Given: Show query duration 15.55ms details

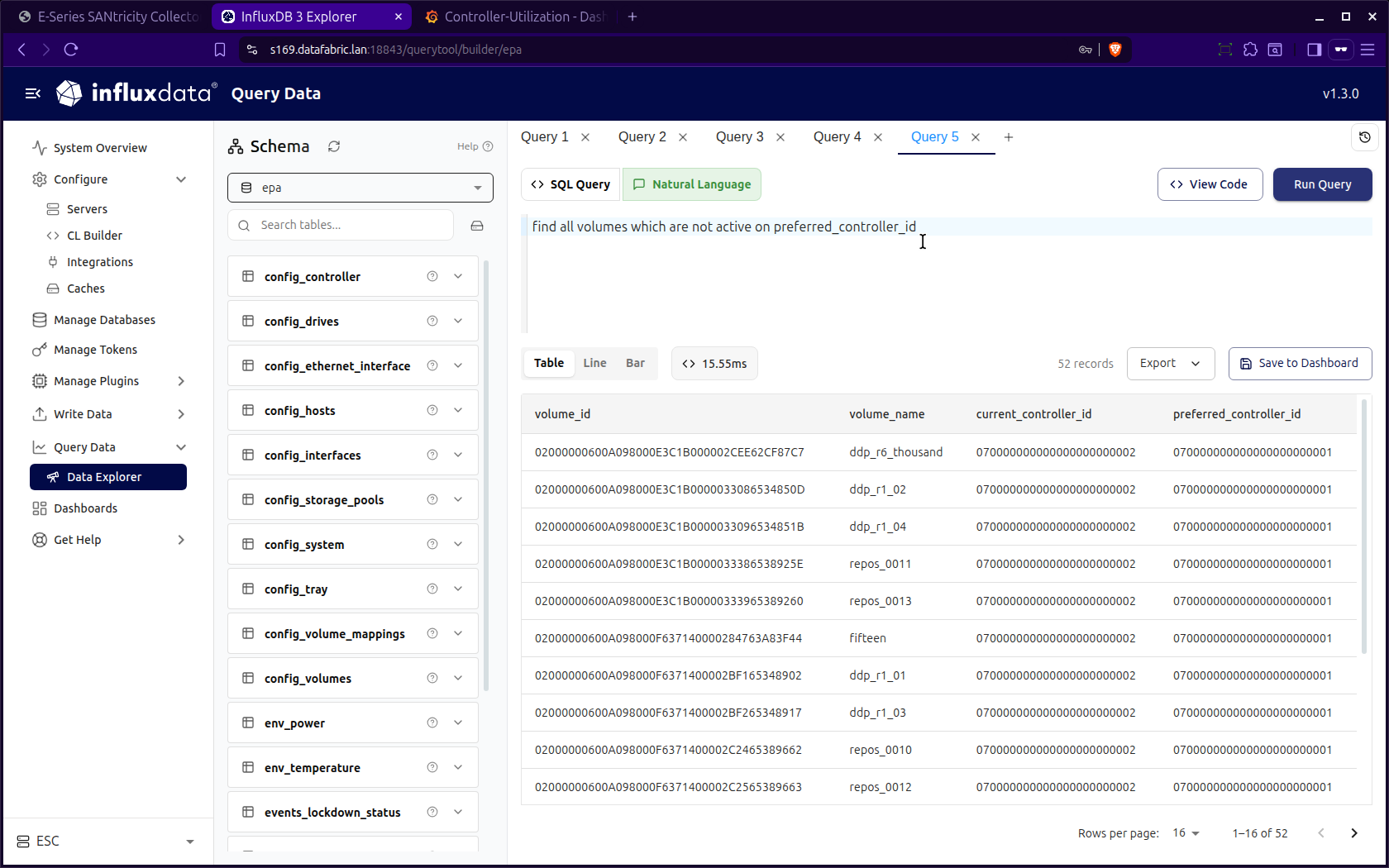Looking at the screenshot, I should (714, 364).
